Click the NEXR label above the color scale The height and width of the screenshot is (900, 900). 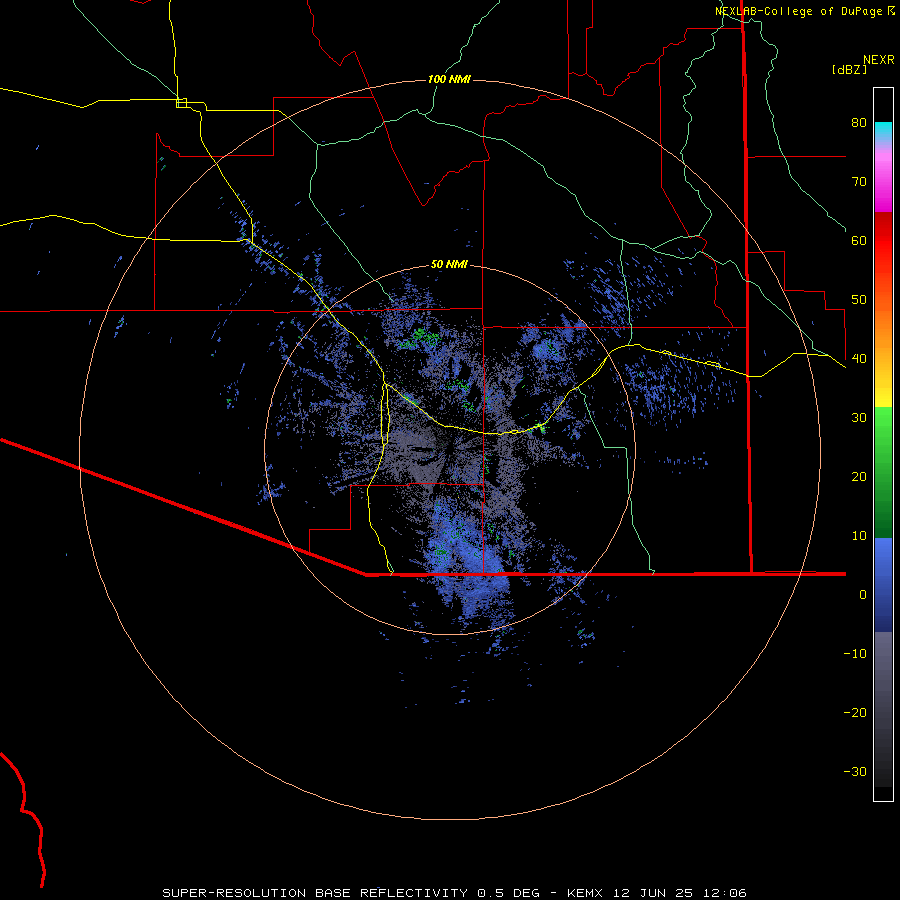click(879, 60)
